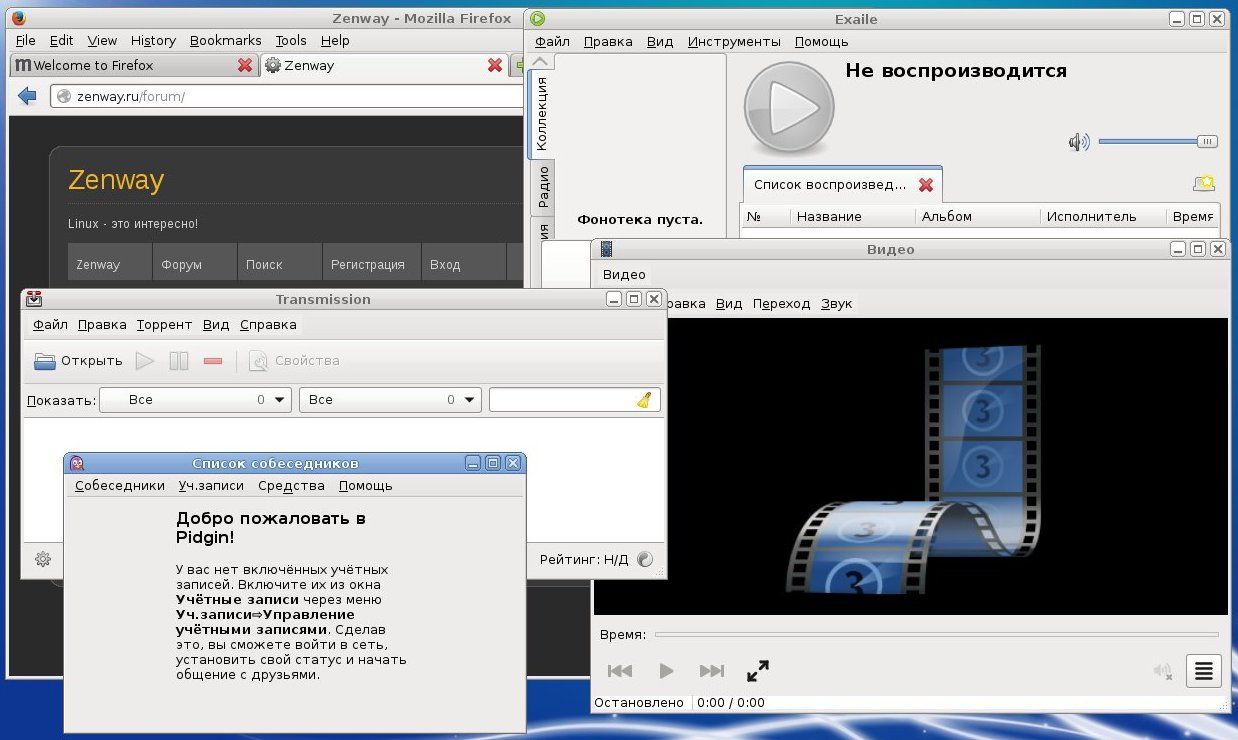Adjust the Exaile volume slider

[x=1159, y=142]
